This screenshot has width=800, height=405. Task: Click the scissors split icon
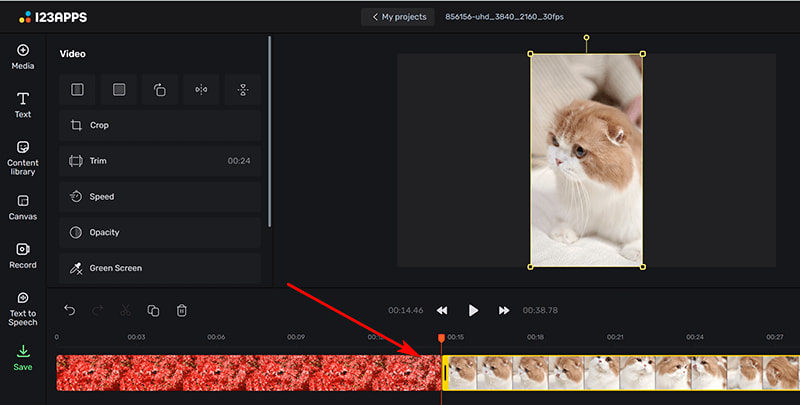click(x=126, y=310)
